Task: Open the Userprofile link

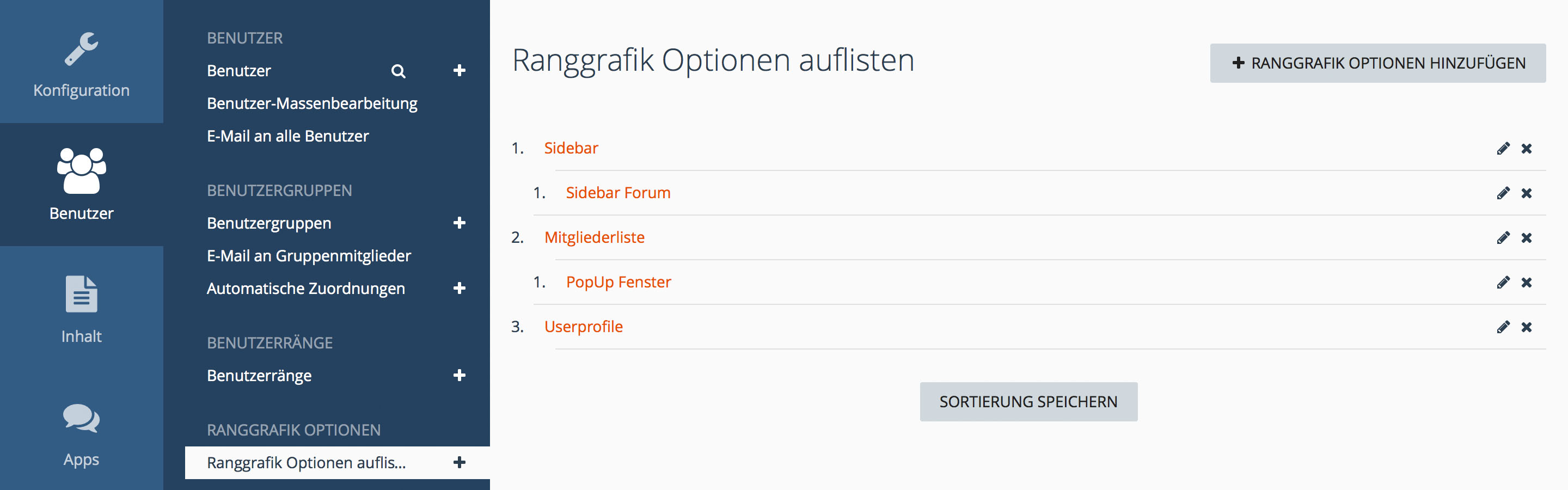Action: pyautogui.click(x=583, y=327)
